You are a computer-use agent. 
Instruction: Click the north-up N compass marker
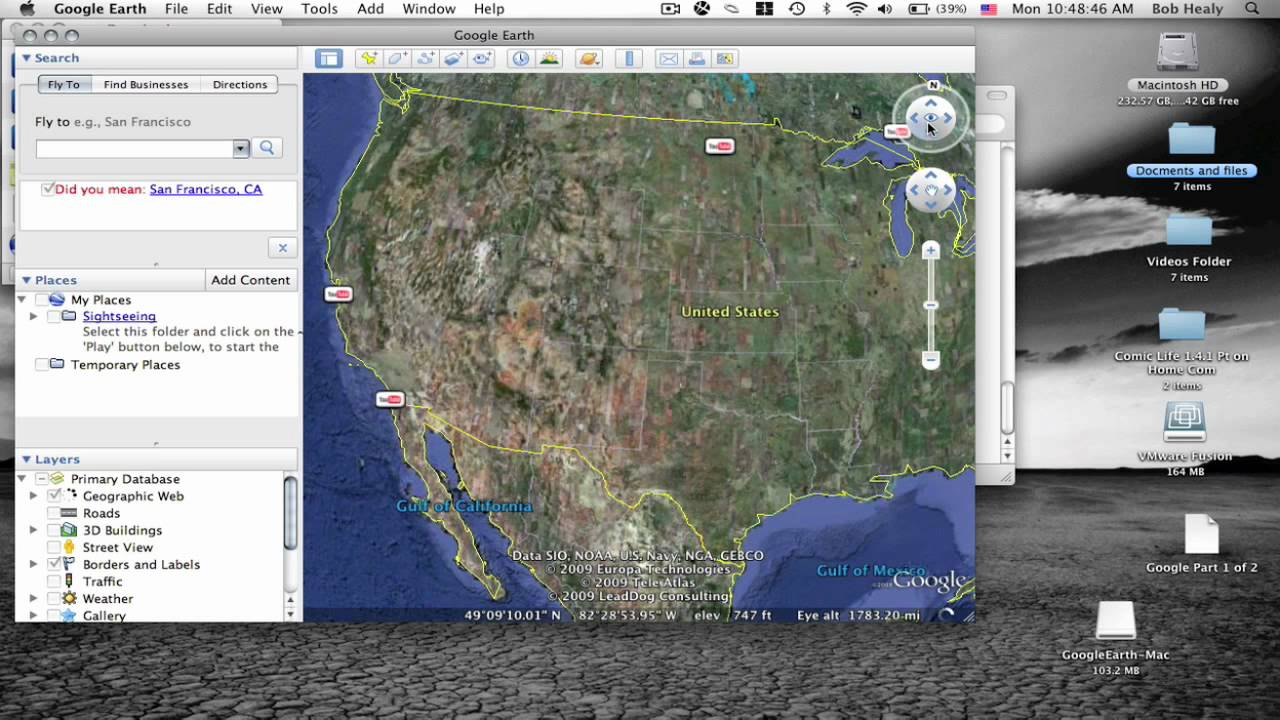click(x=933, y=85)
